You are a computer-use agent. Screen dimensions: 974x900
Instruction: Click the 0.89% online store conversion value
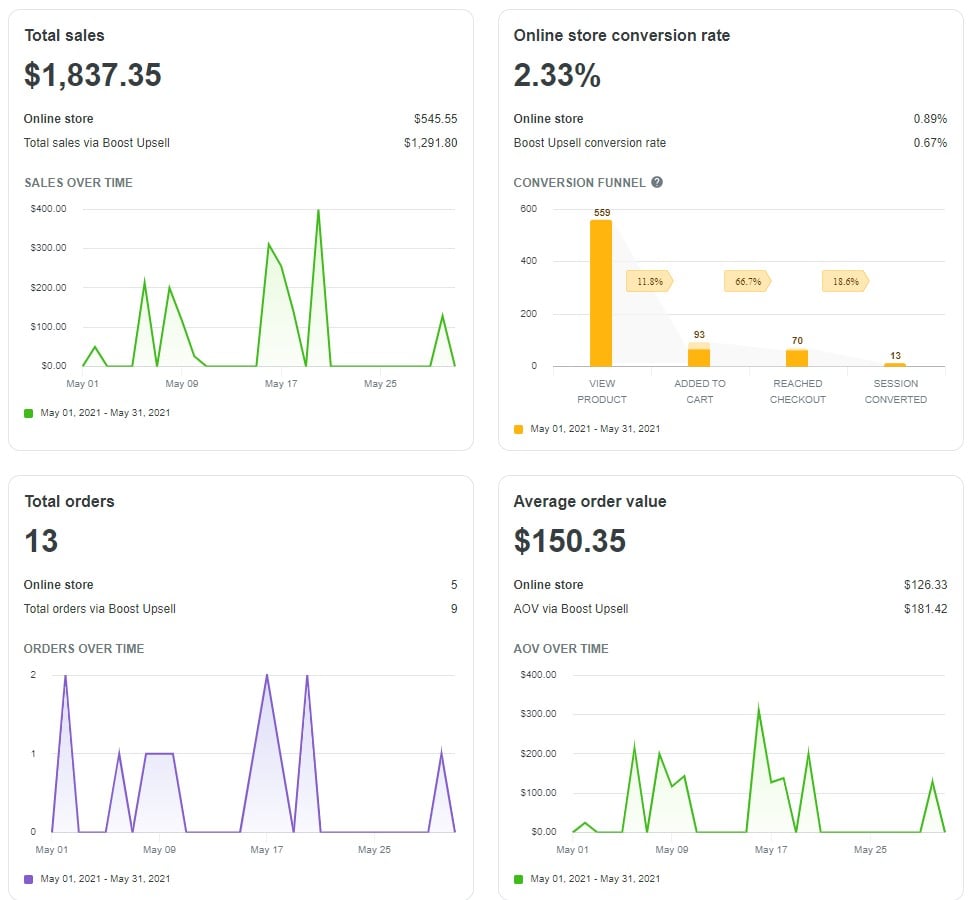coord(930,119)
